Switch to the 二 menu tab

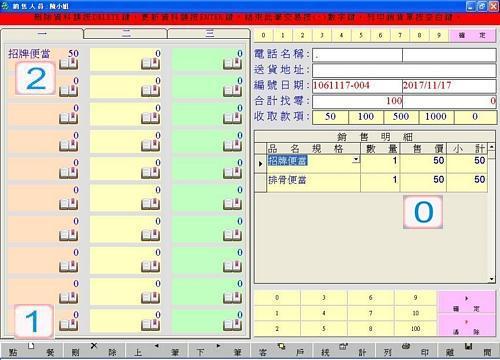click(126, 33)
